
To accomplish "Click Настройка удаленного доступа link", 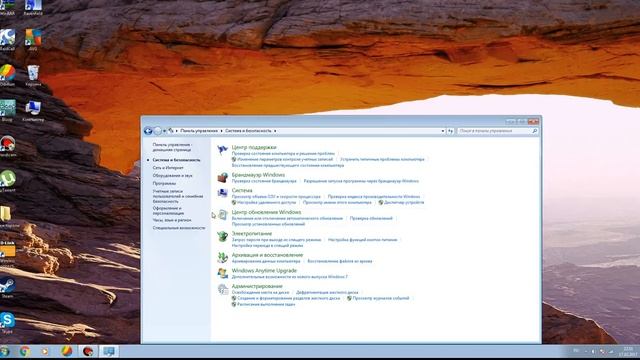I will click(267, 202).
